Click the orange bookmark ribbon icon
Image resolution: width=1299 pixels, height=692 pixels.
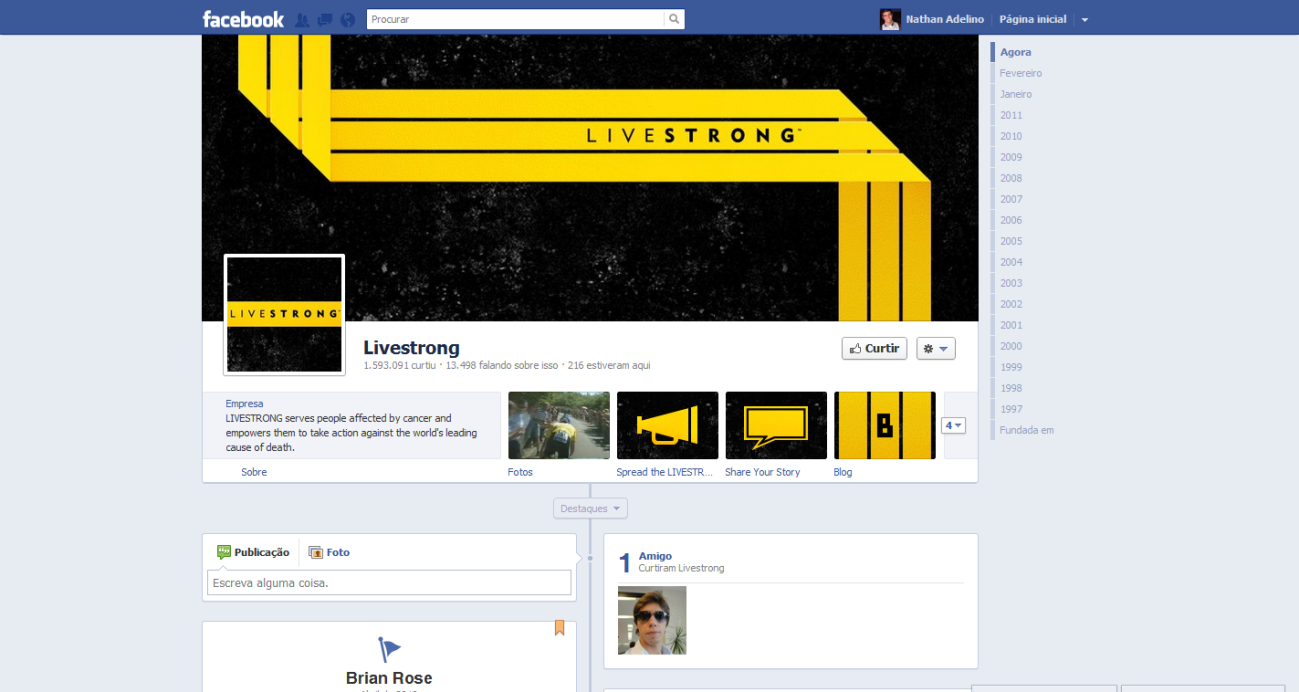click(x=559, y=628)
